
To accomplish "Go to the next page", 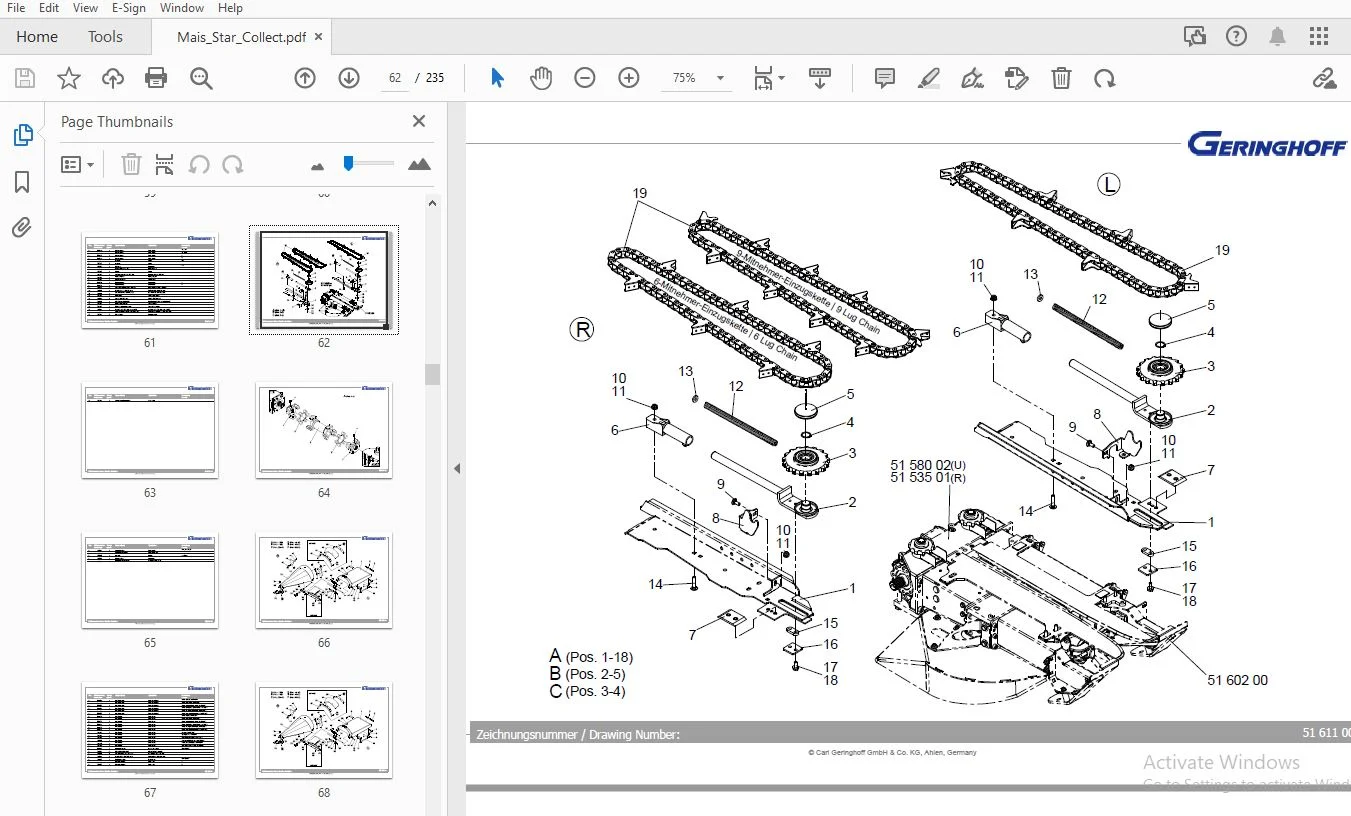I will [349, 78].
